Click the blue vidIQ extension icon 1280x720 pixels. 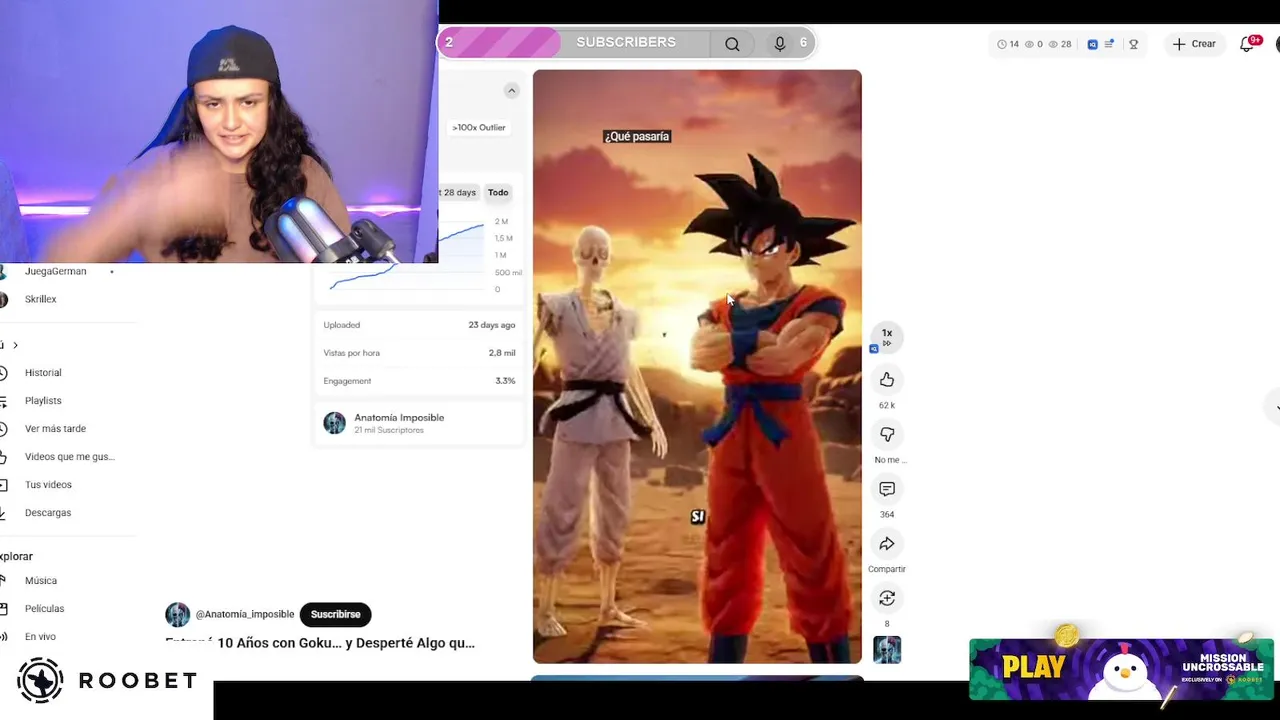point(1092,44)
